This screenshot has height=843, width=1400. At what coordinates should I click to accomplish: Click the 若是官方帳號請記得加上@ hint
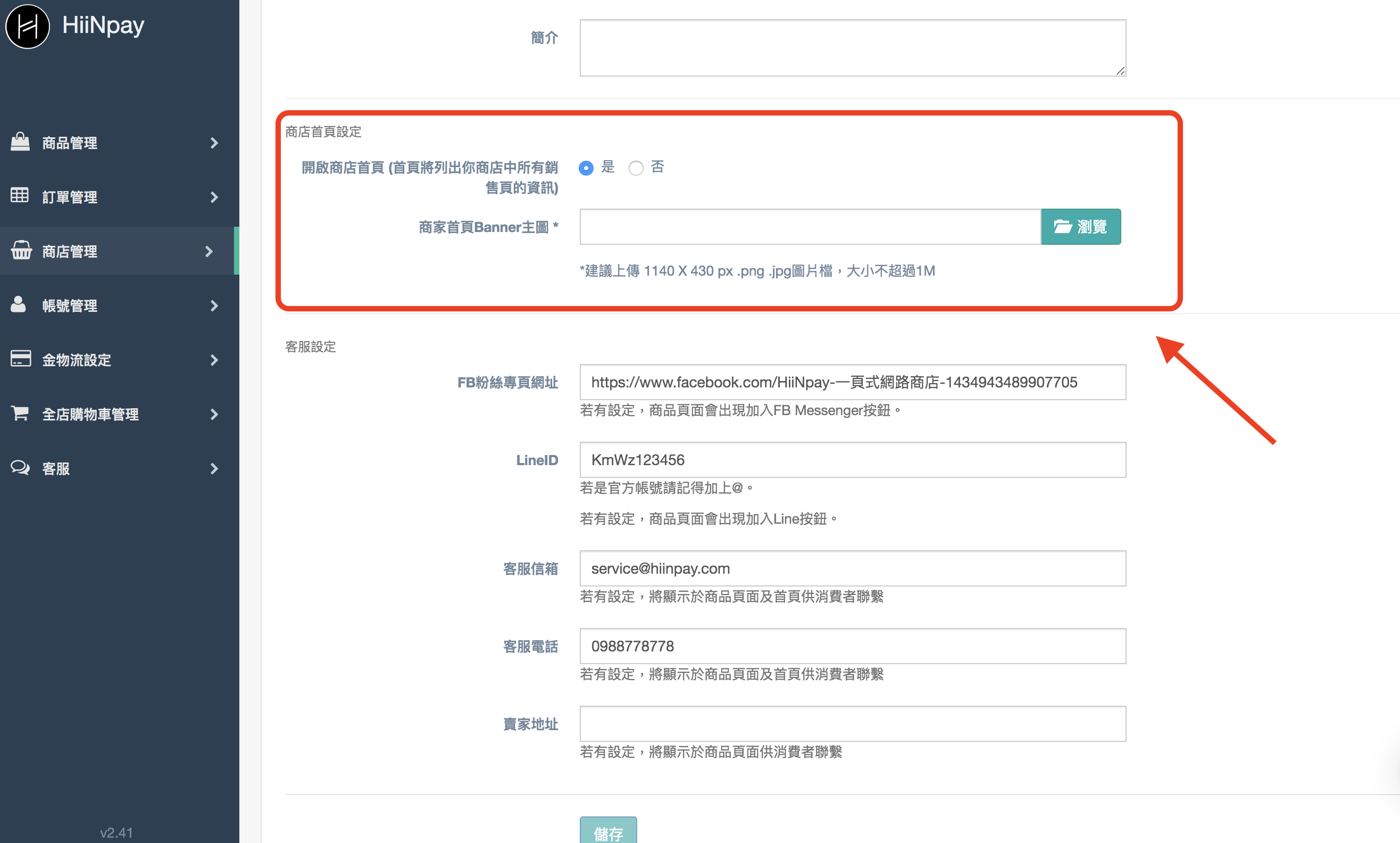coord(666,488)
